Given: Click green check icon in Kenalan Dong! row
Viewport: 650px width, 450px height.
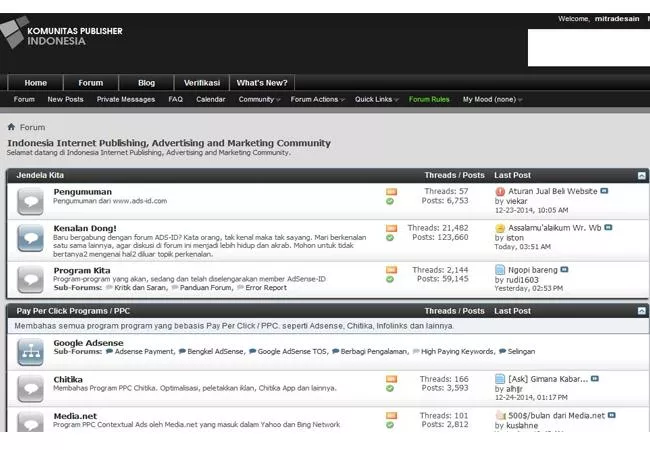Looking at the screenshot, I should click(390, 238).
